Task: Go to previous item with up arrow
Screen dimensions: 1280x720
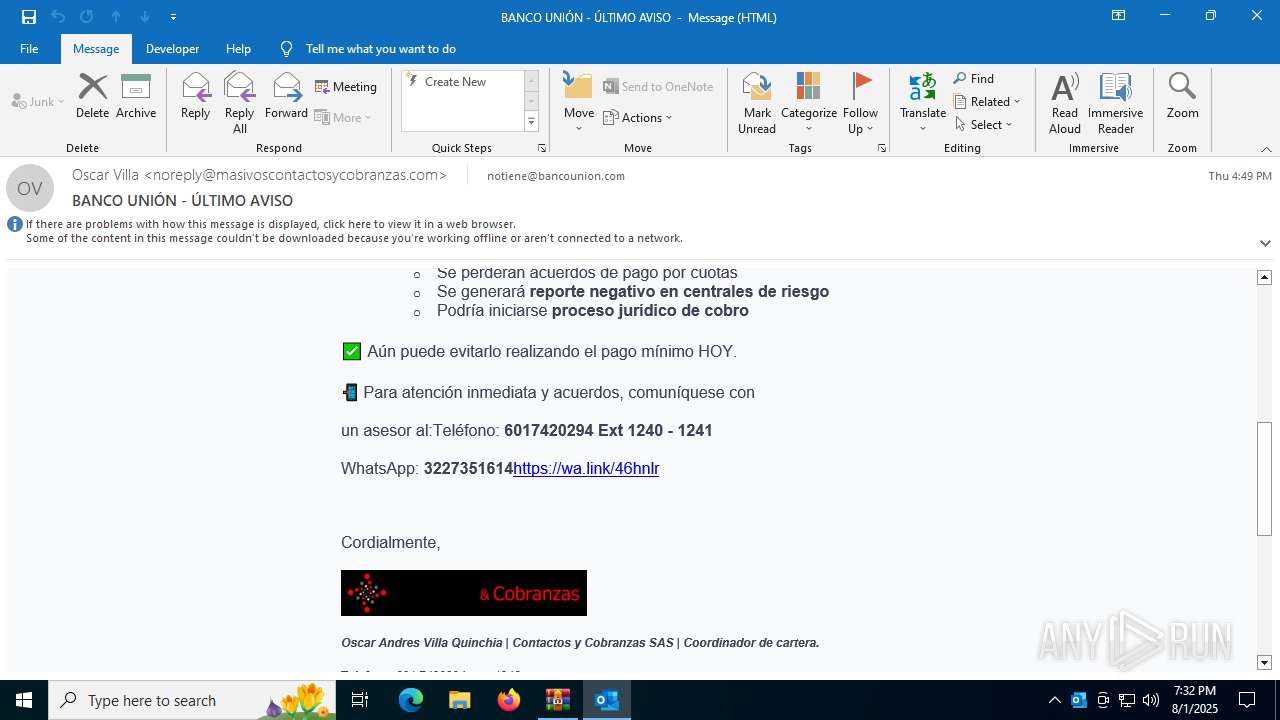Action: click(x=116, y=17)
